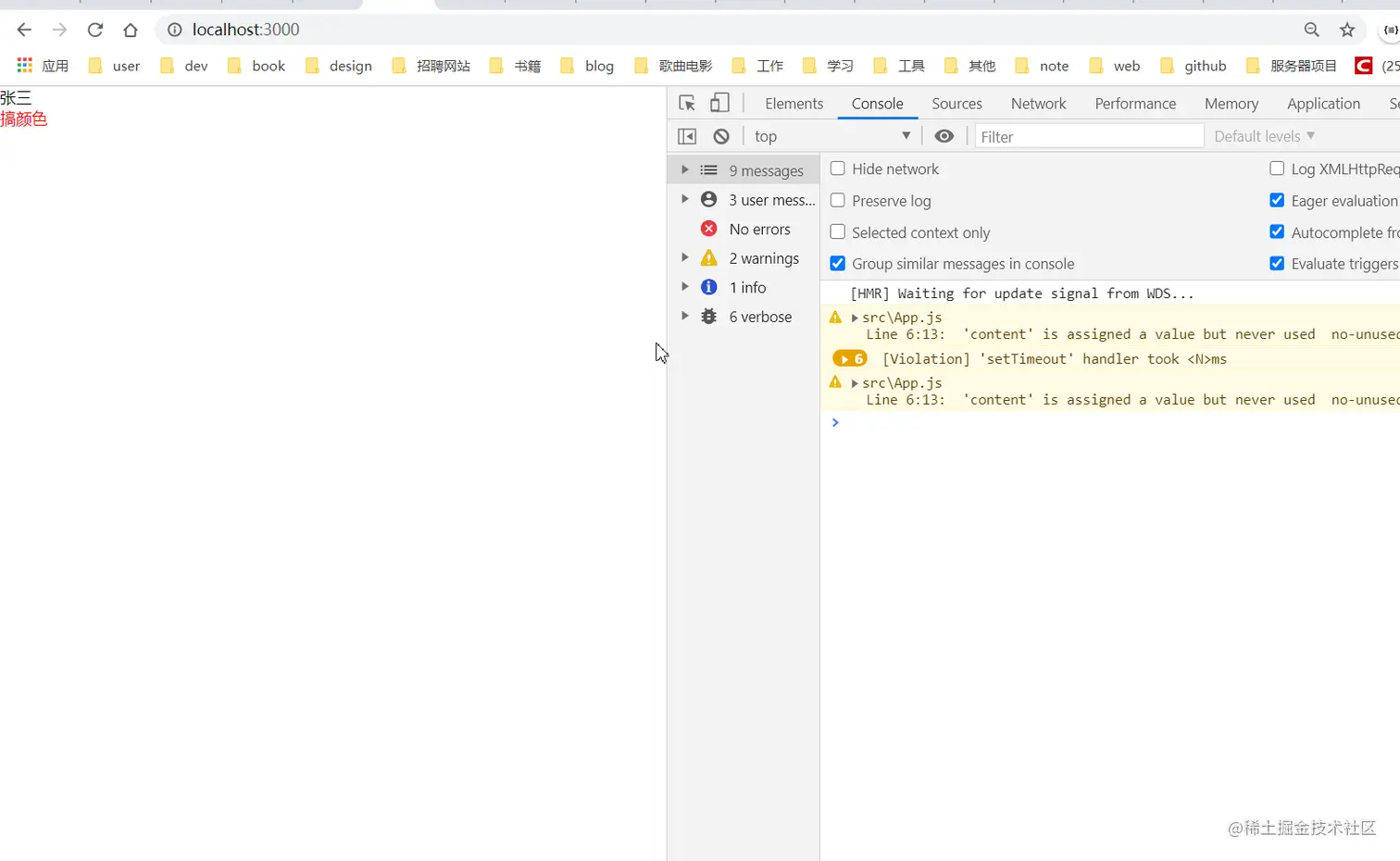This screenshot has width=1400, height=861.
Task: Enable Selected context only
Action: click(838, 231)
